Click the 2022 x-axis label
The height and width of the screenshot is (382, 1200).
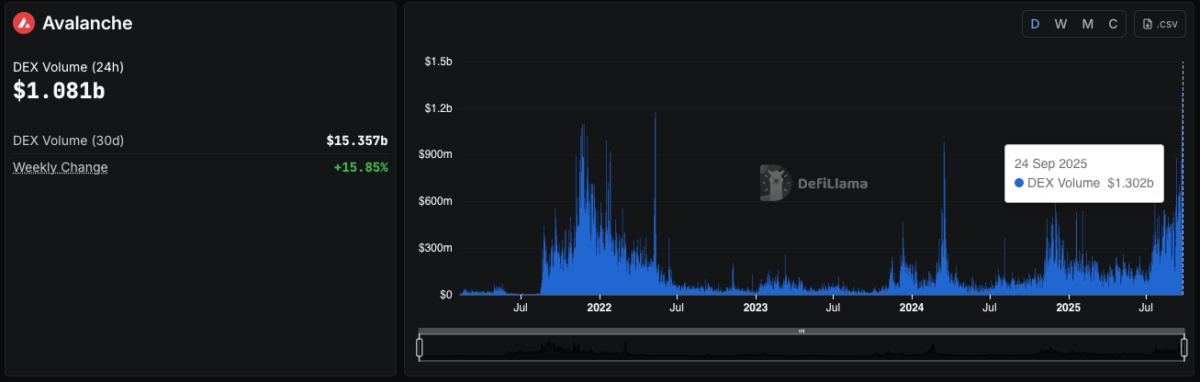pos(599,309)
